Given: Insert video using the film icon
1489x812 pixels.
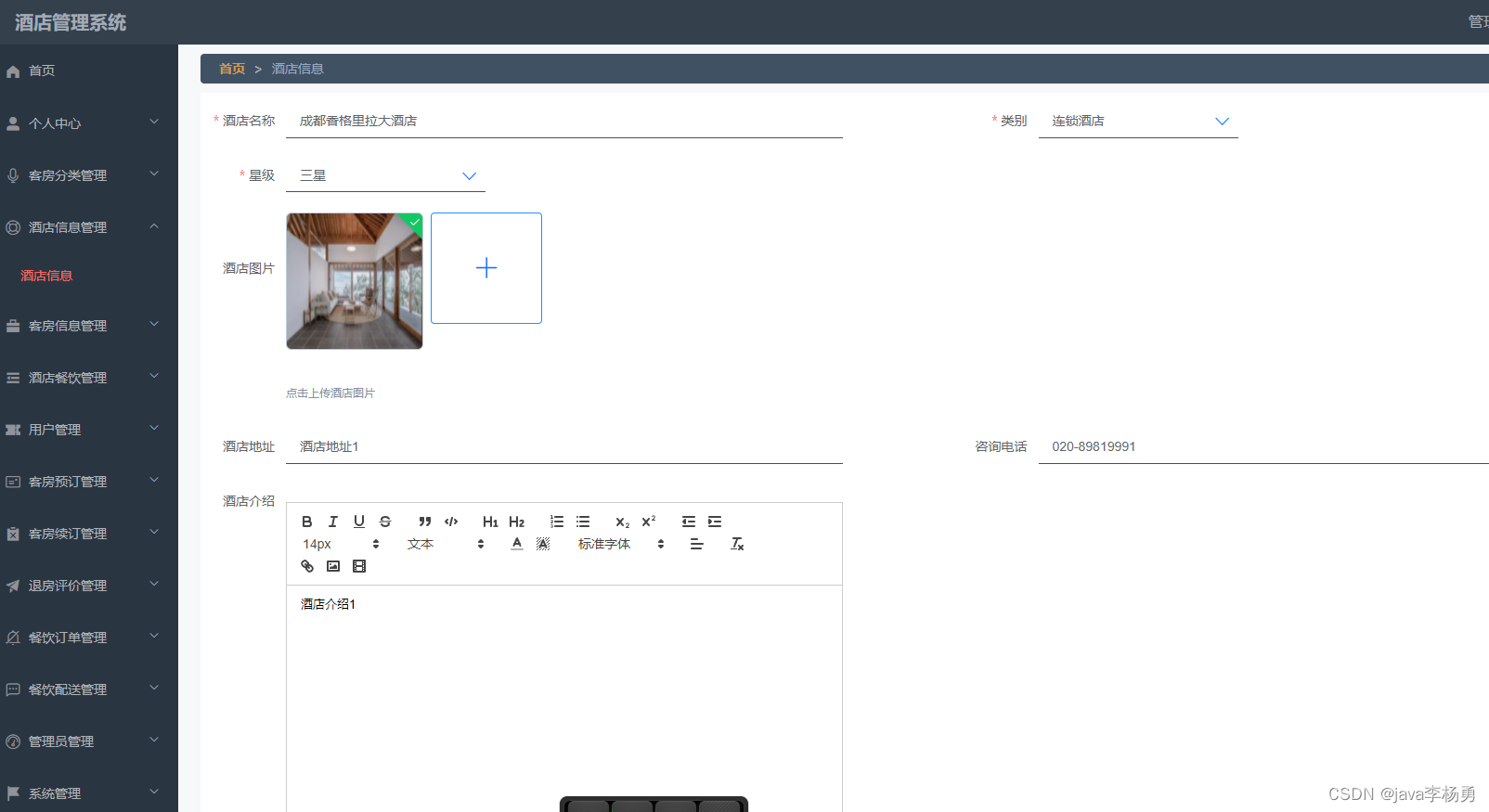Looking at the screenshot, I should [x=359, y=566].
